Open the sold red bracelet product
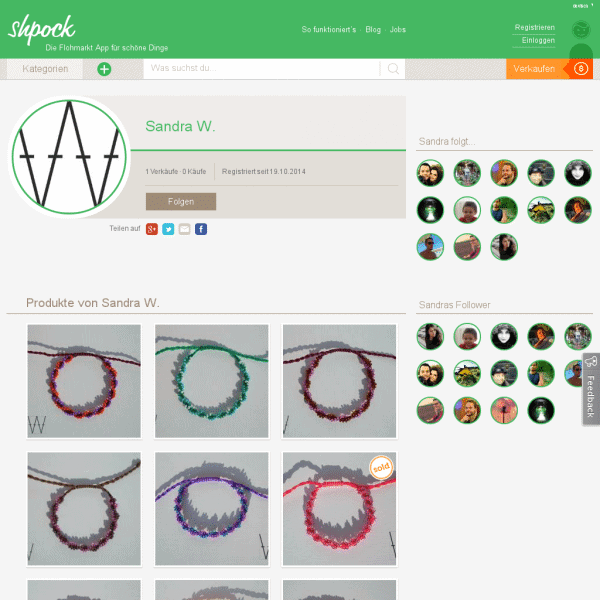 (x=339, y=509)
